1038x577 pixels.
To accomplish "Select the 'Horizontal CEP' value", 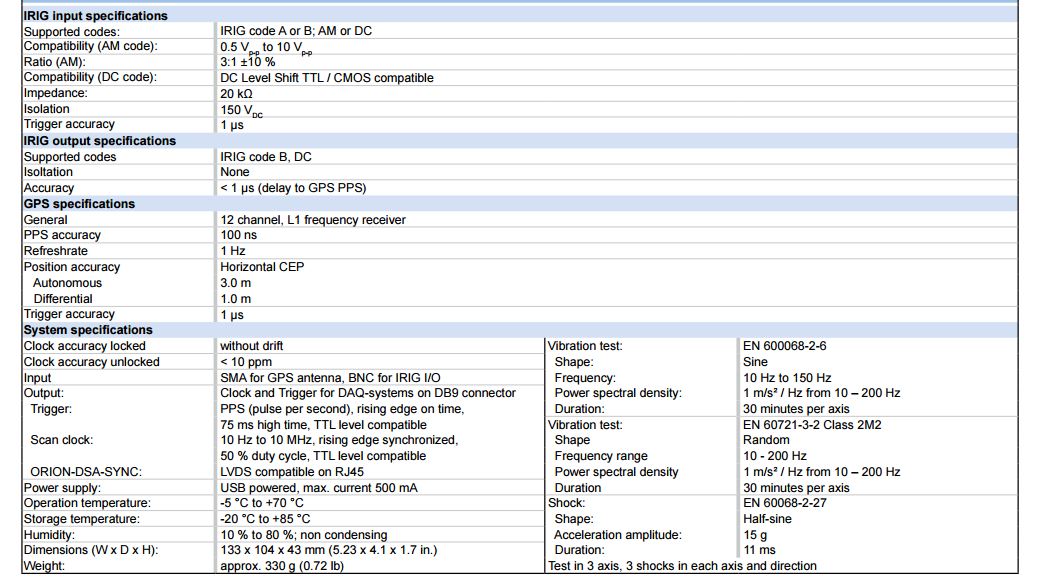I will 262,267.
